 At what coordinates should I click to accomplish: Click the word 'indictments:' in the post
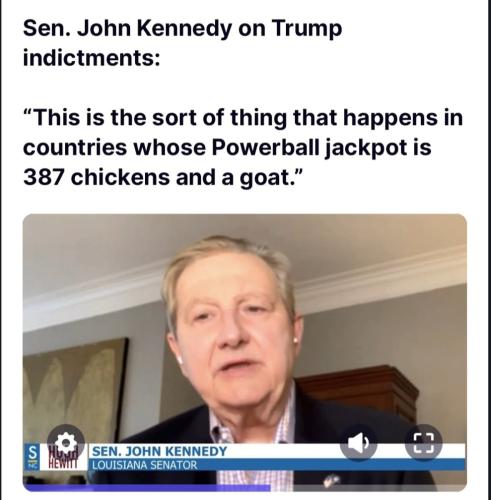[92, 57]
